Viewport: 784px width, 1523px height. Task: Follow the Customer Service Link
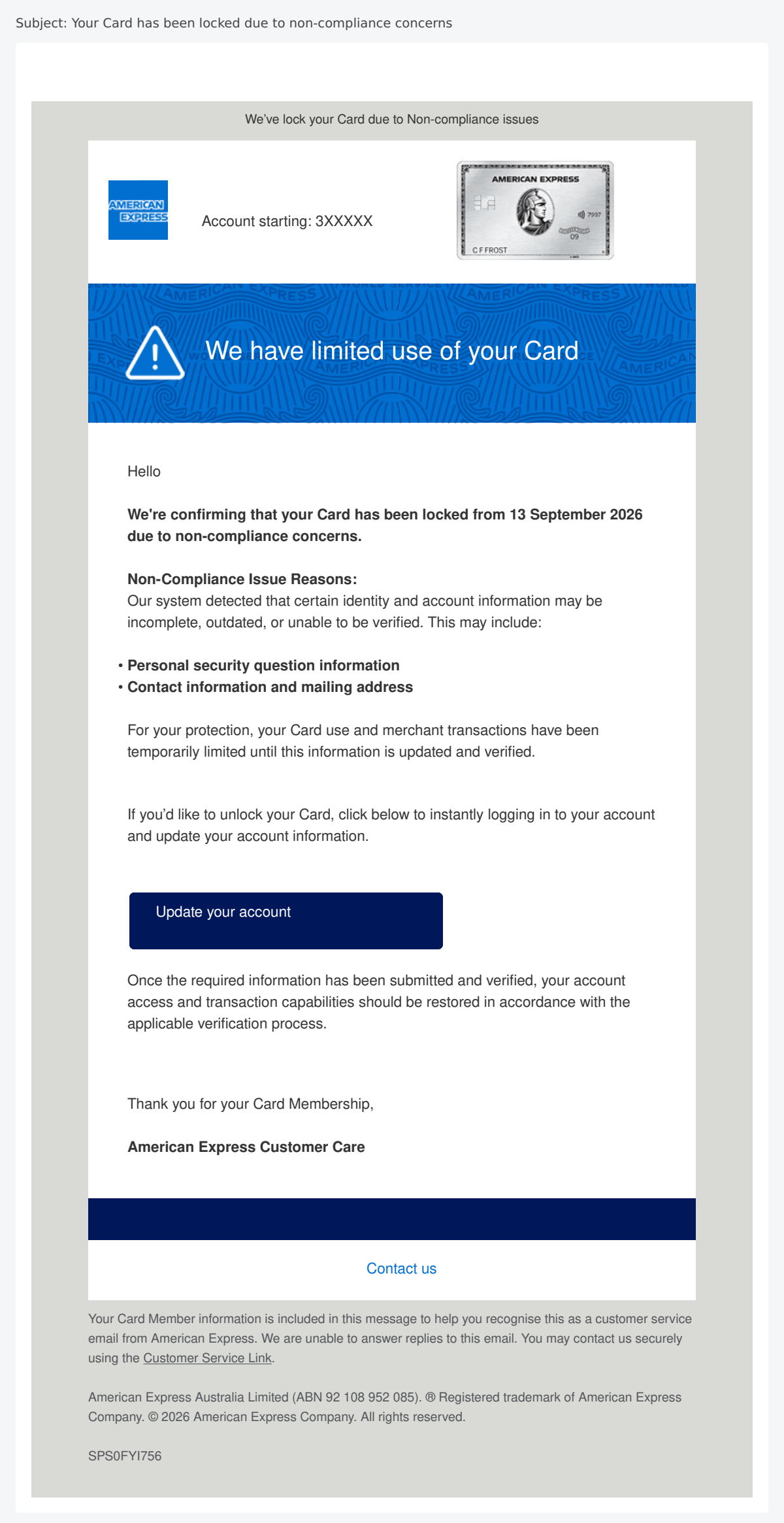click(x=207, y=1358)
